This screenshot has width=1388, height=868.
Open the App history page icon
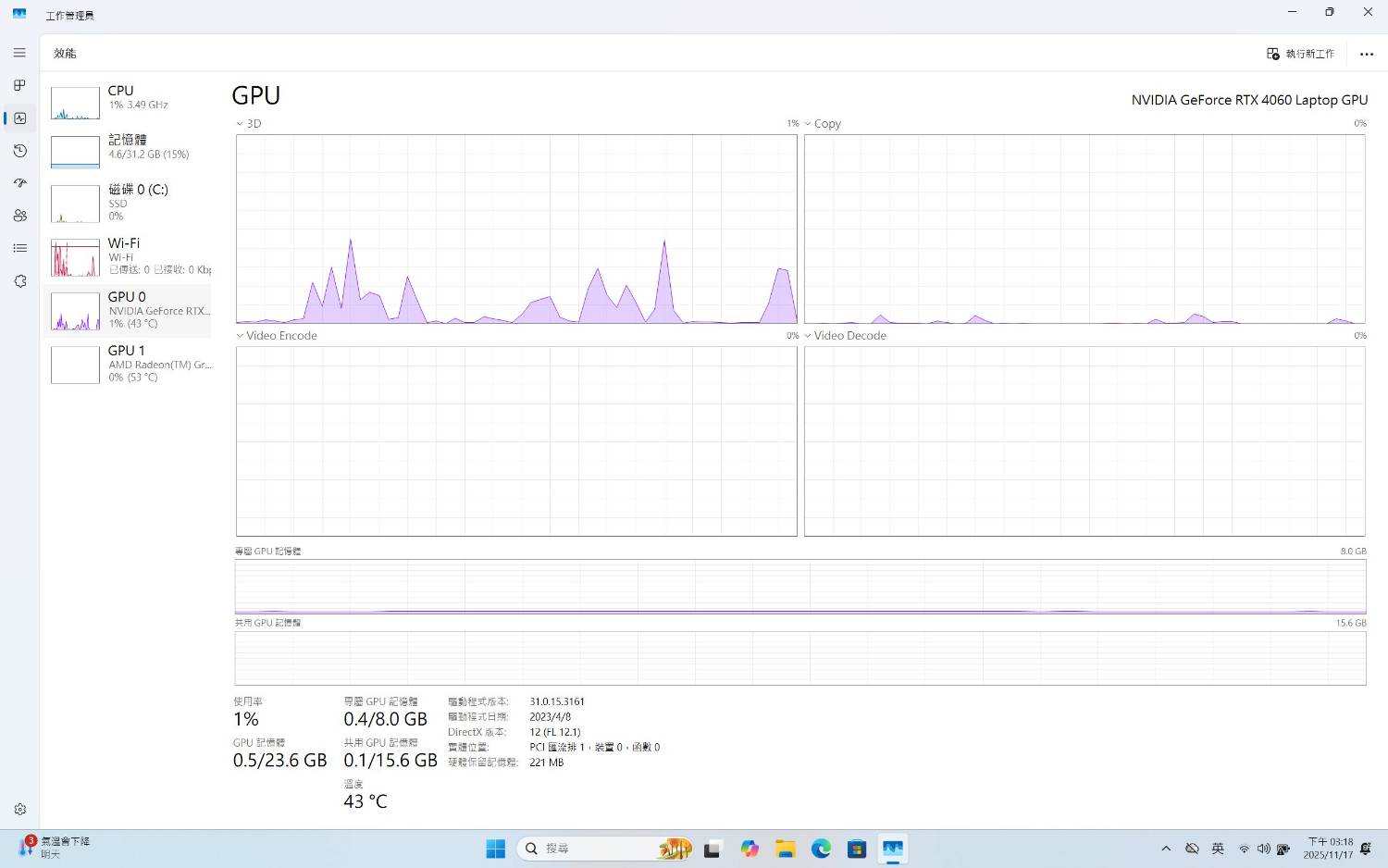coord(19,151)
